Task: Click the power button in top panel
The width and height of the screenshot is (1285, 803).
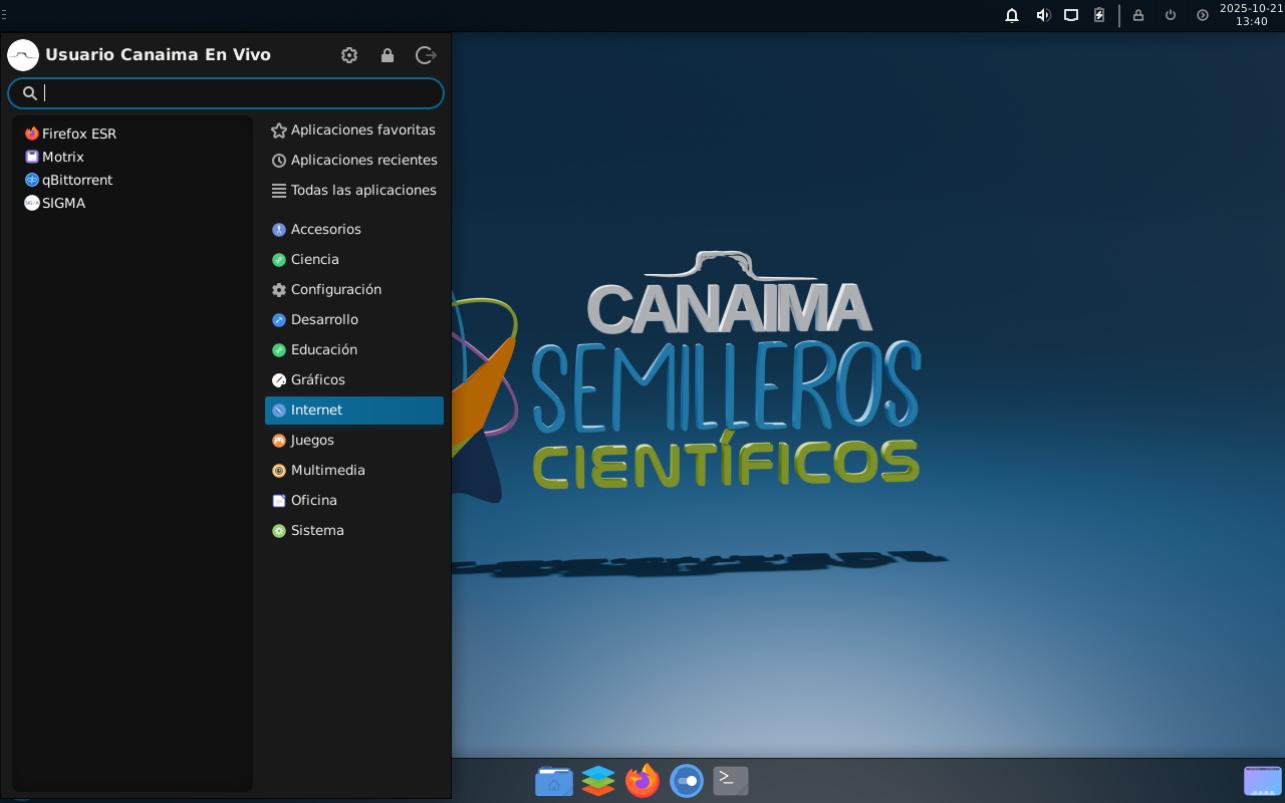Action: pyautogui.click(x=1170, y=15)
